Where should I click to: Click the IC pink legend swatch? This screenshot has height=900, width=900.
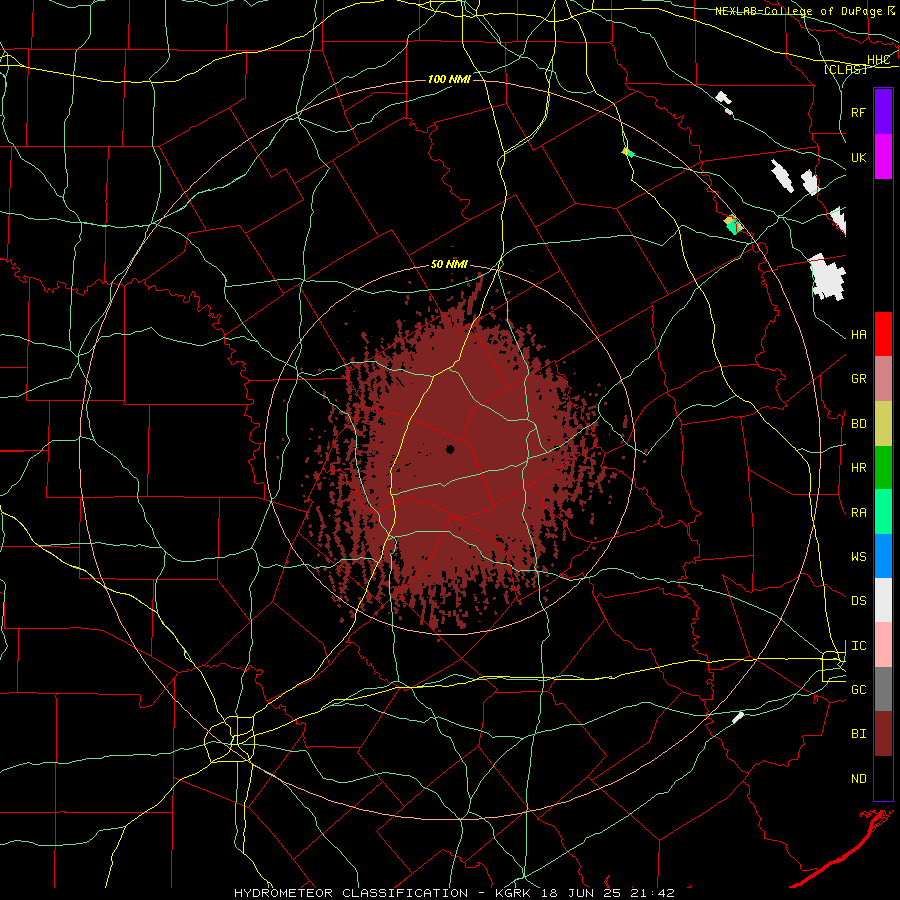pyautogui.click(x=883, y=645)
